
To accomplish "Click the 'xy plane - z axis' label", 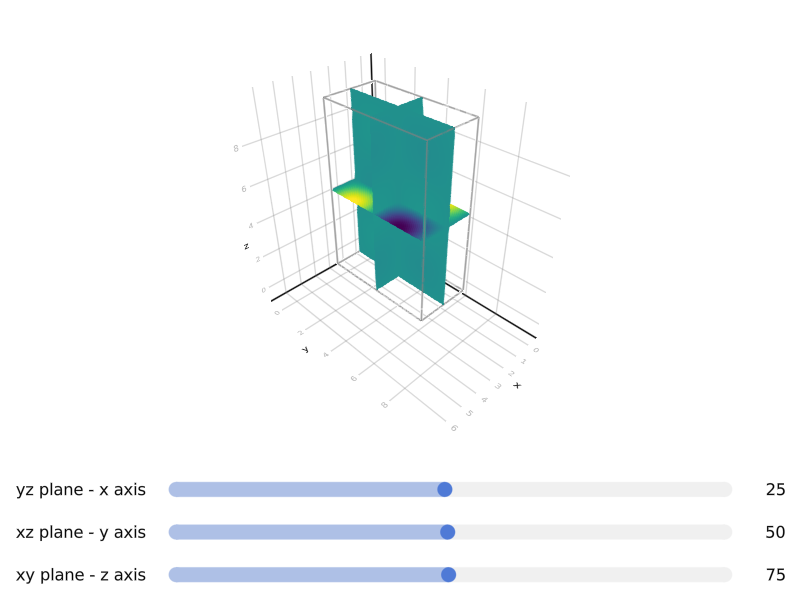I will click(x=81, y=575).
